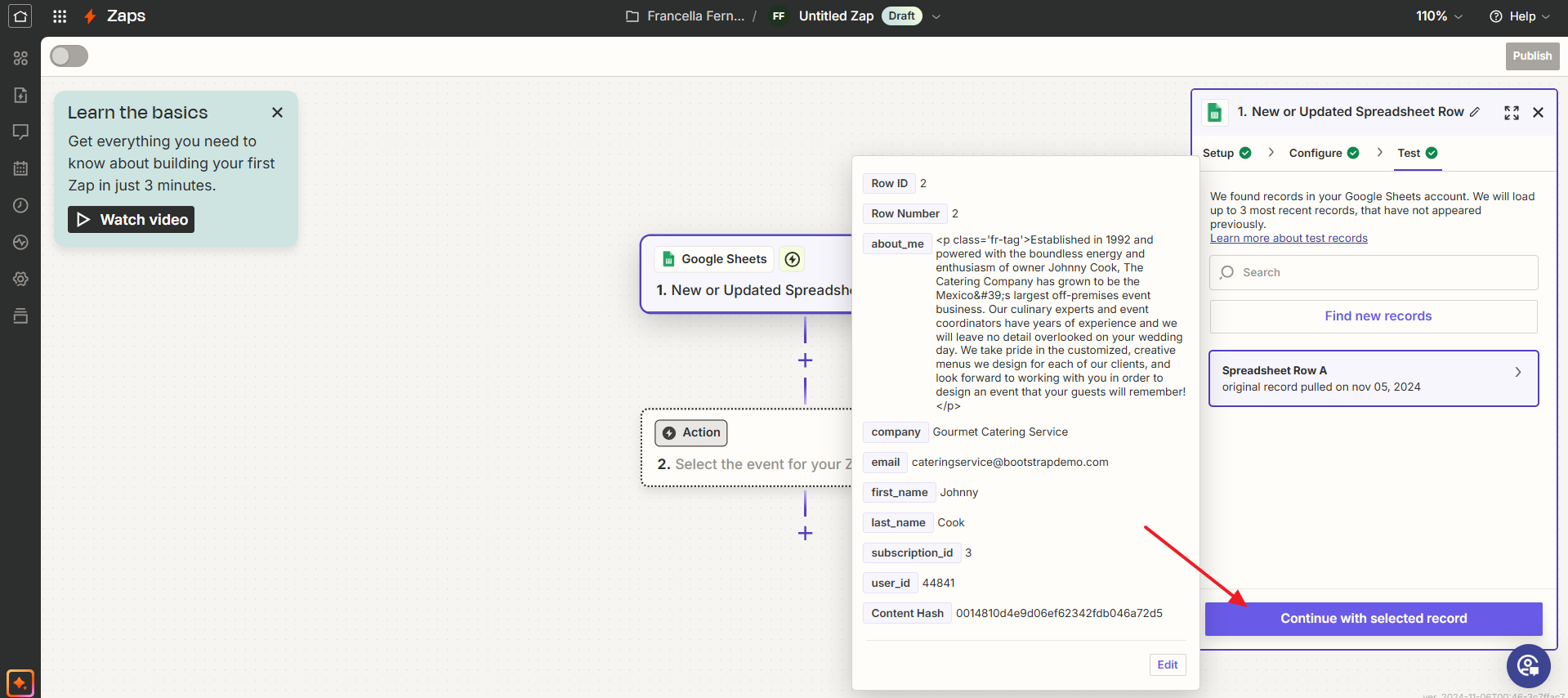
Task: Switch to the Test tab
Action: [1417, 153]
